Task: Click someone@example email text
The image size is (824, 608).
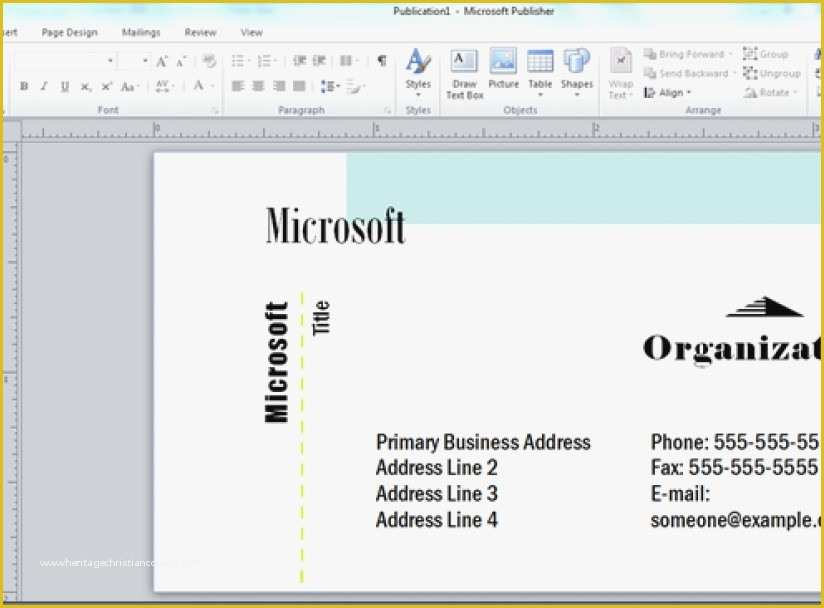Action: [736, 520]
